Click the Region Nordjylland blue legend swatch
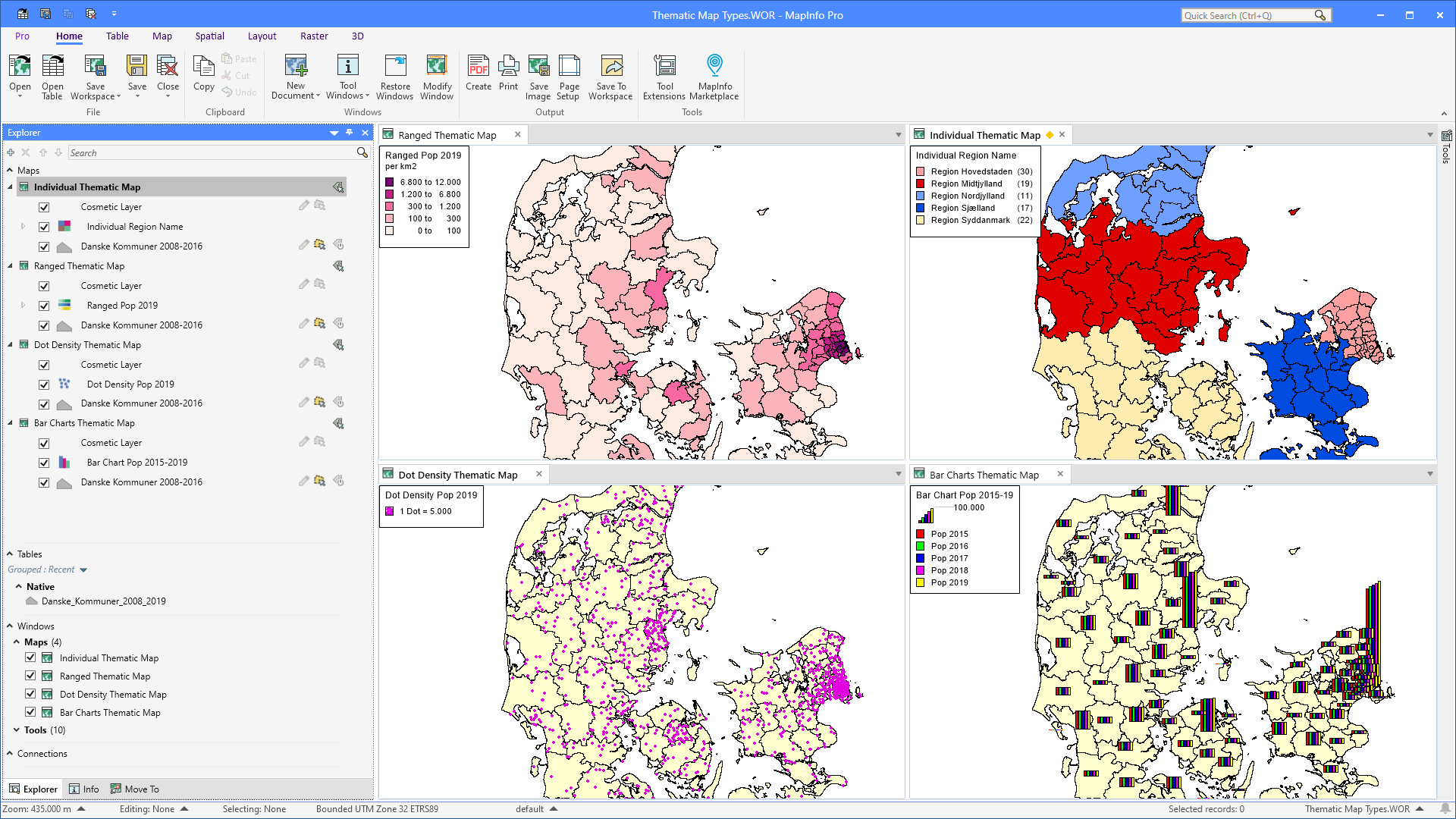 [x=920, y=196]
